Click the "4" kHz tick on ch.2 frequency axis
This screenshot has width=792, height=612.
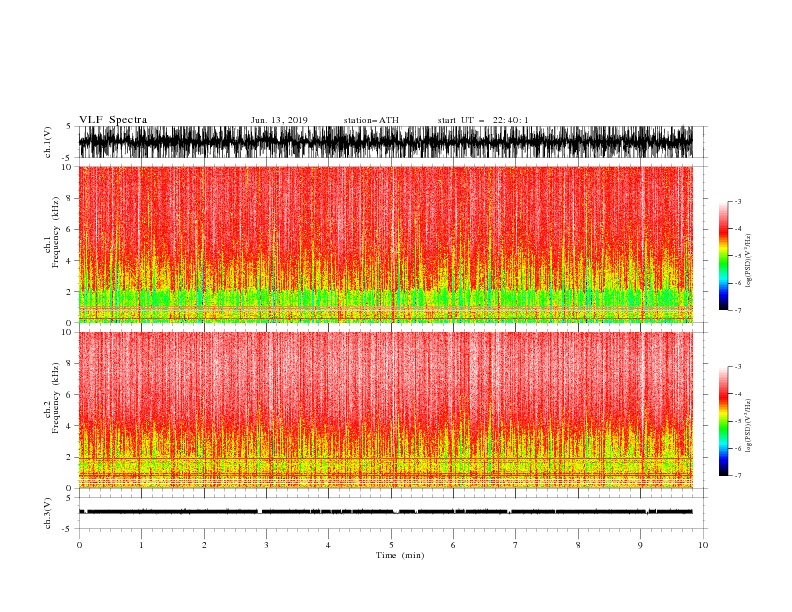[69, 426]
